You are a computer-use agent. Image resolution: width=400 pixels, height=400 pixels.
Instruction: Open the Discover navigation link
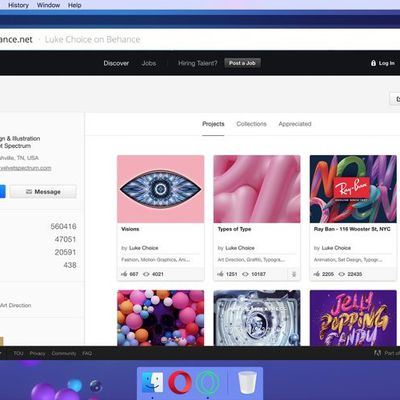click(116, 63)
